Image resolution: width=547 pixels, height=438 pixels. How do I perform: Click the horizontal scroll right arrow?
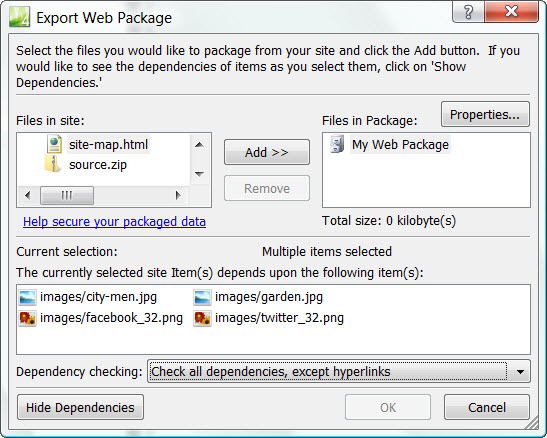[x=179, y=195]
